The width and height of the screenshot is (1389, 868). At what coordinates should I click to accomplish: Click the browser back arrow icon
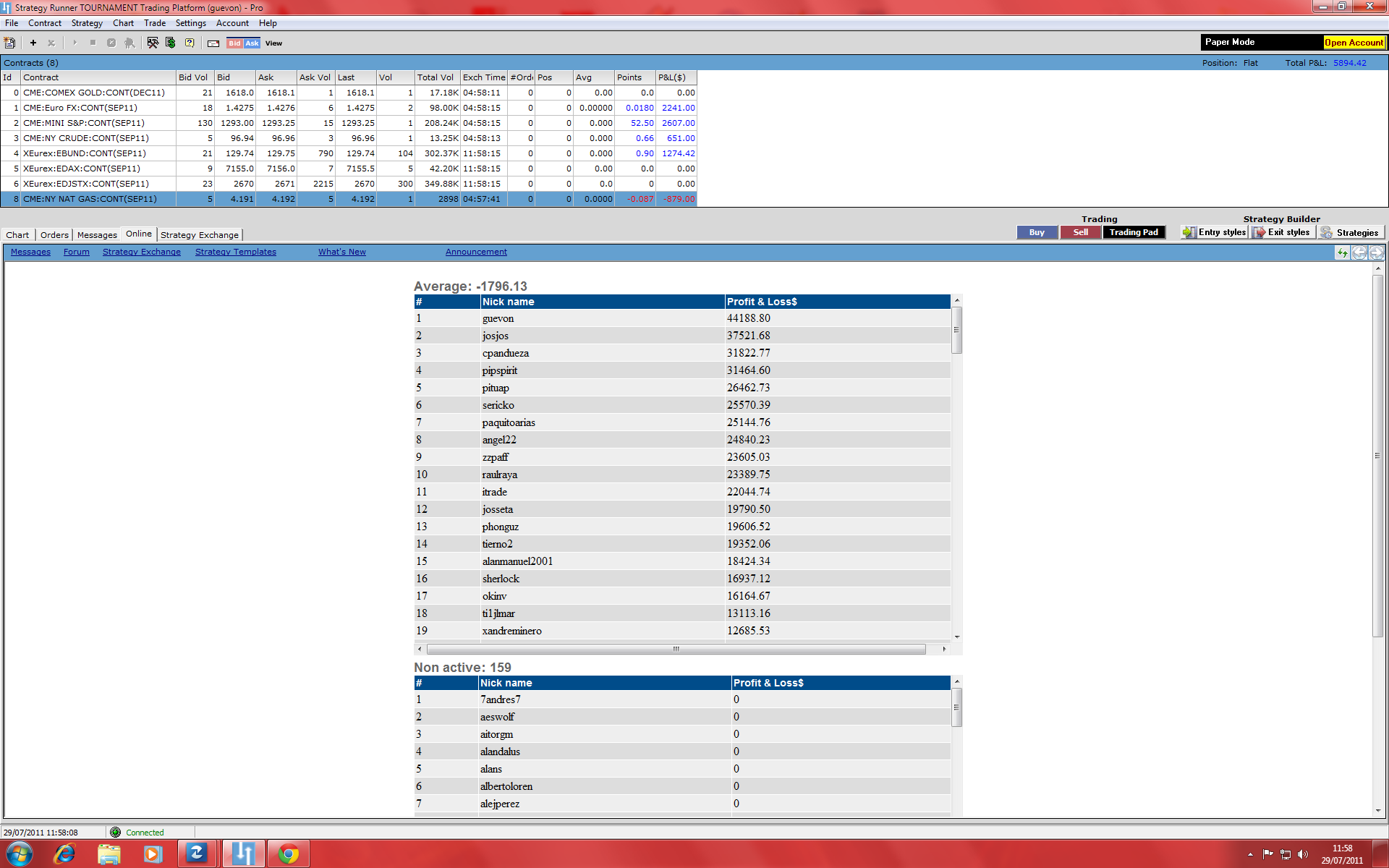click(1359, 252)
